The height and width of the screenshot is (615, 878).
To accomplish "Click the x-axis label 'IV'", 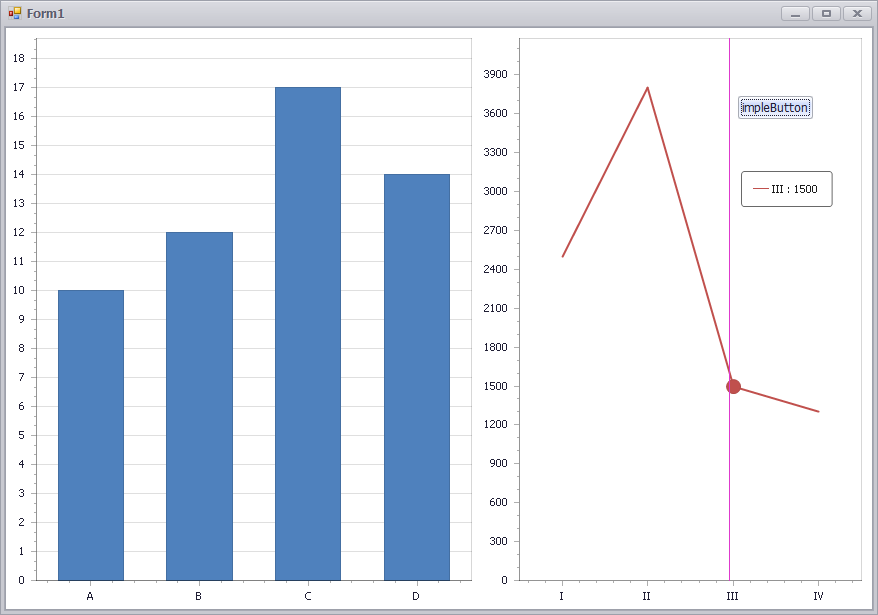I will pos(818,597).
